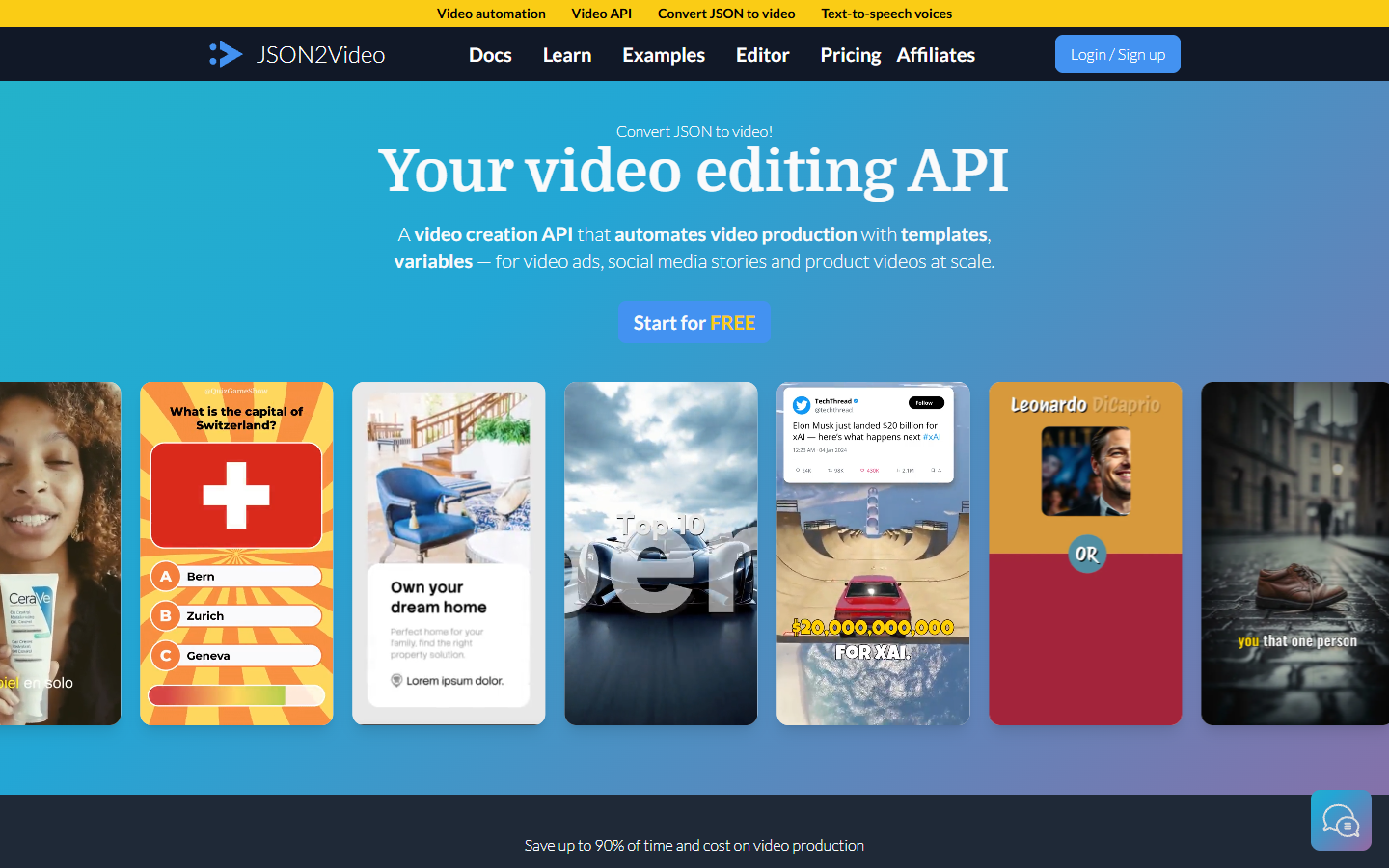
Task: Open the 'you that one person' shoe video
Action: pos(1294,554)
